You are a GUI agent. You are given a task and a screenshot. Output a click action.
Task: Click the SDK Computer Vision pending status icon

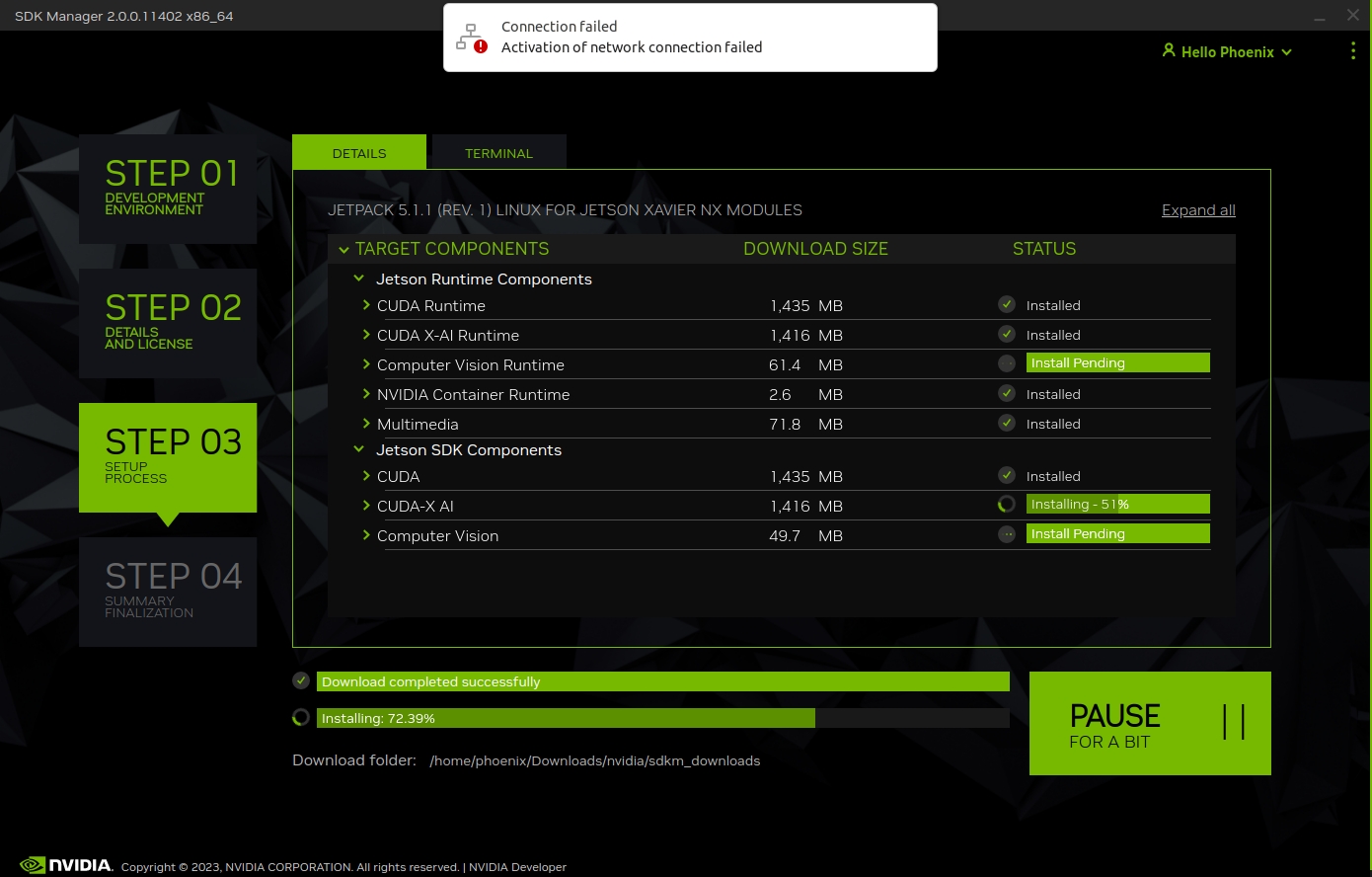click(x=1007, y=534)
